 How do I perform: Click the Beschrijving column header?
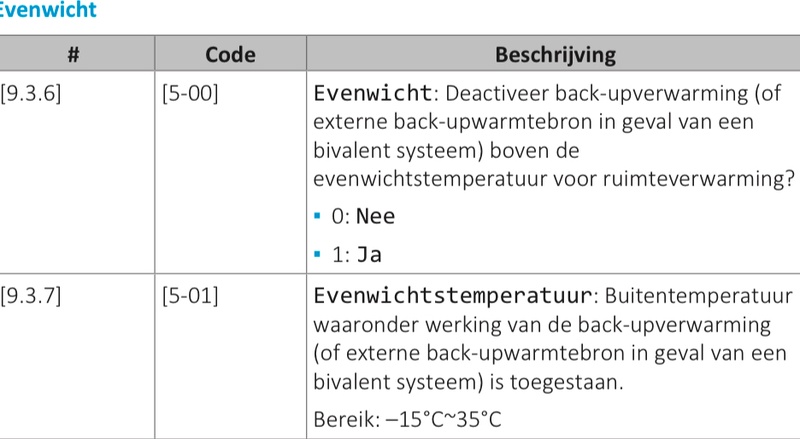[x=555, y=53]
